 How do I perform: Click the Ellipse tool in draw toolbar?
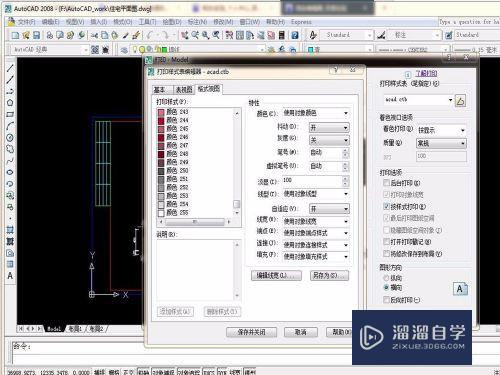(x=10, y=172)
